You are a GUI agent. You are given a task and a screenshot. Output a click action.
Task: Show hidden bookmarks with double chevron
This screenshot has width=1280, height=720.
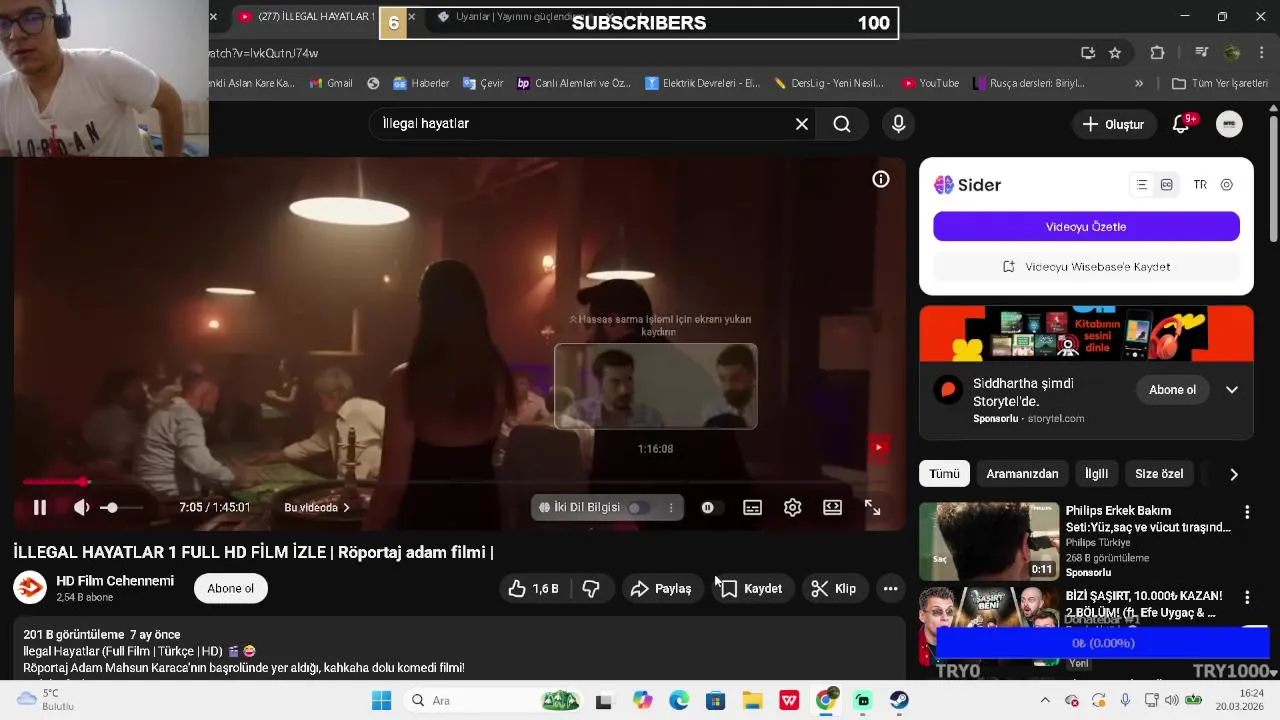pyautogui.click(x=1138, y=83)
